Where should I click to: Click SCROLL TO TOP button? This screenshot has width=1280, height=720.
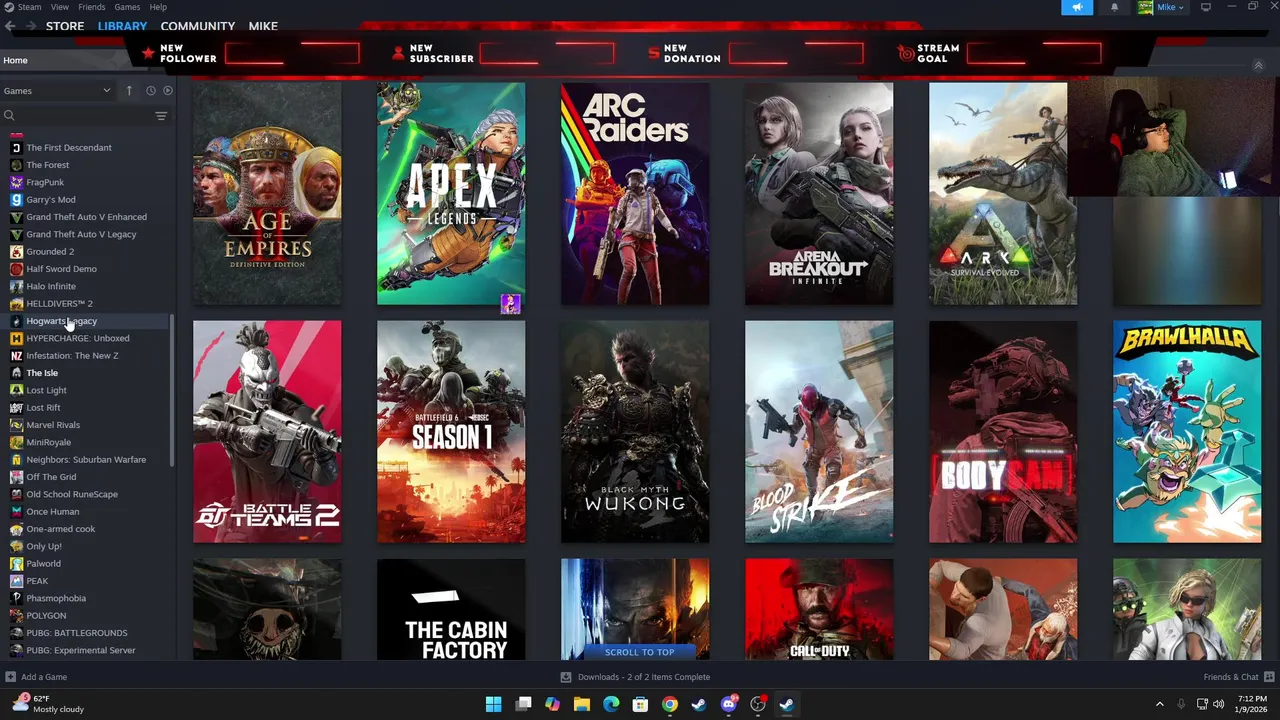(639, 652)
